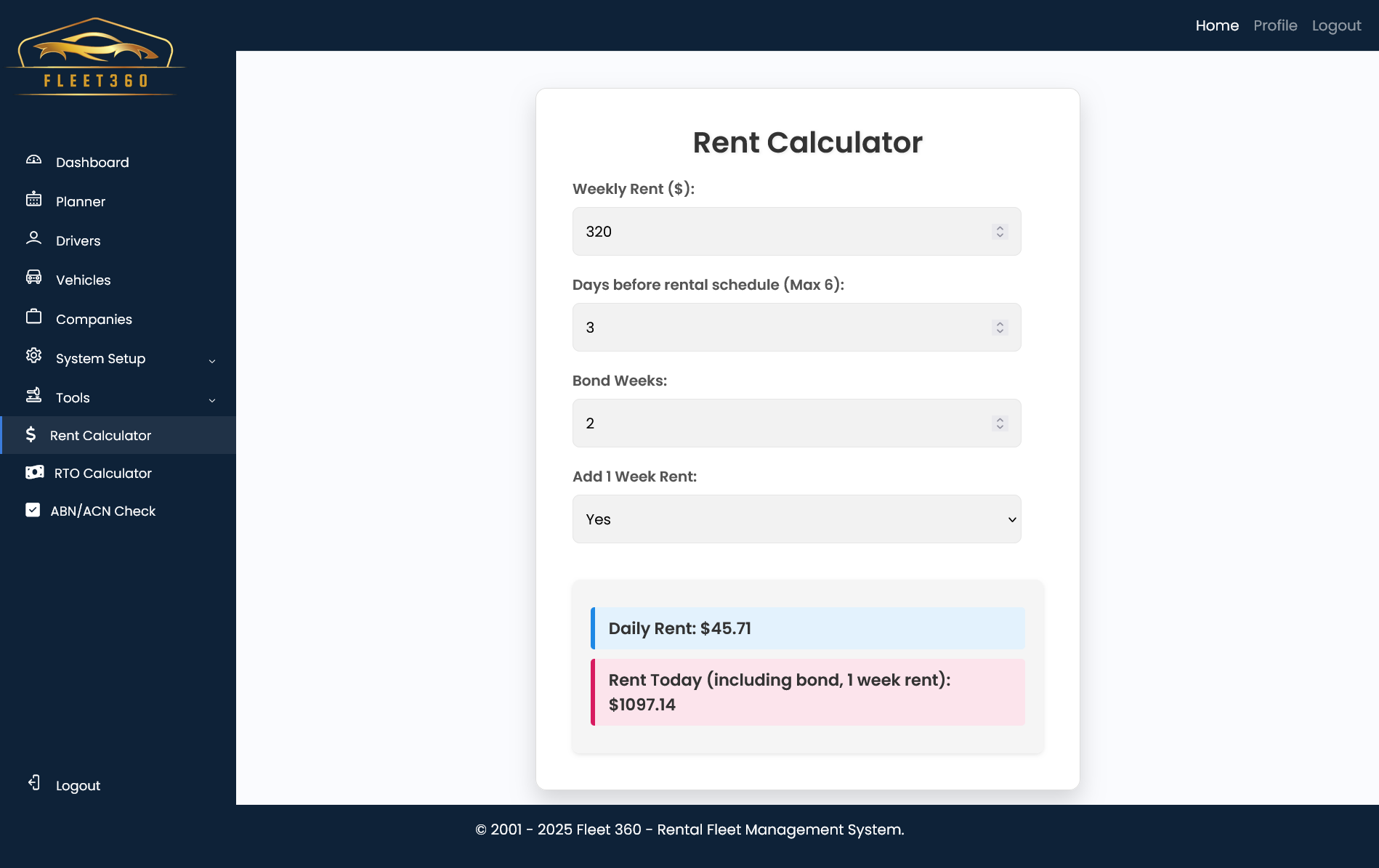The image size is (1379, 868).
Task: Click the ABN/ACN Check checkmark icon
Action: [x=33, y=511]
